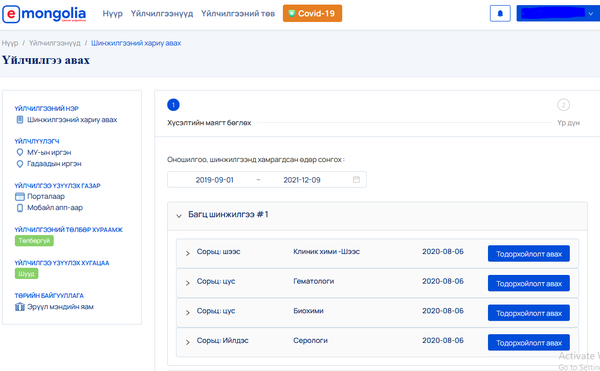The width and height of the screenshot is (600, 371).
Task: Click the Клиник хими -Шээс text
Action: tap(326, 251)
